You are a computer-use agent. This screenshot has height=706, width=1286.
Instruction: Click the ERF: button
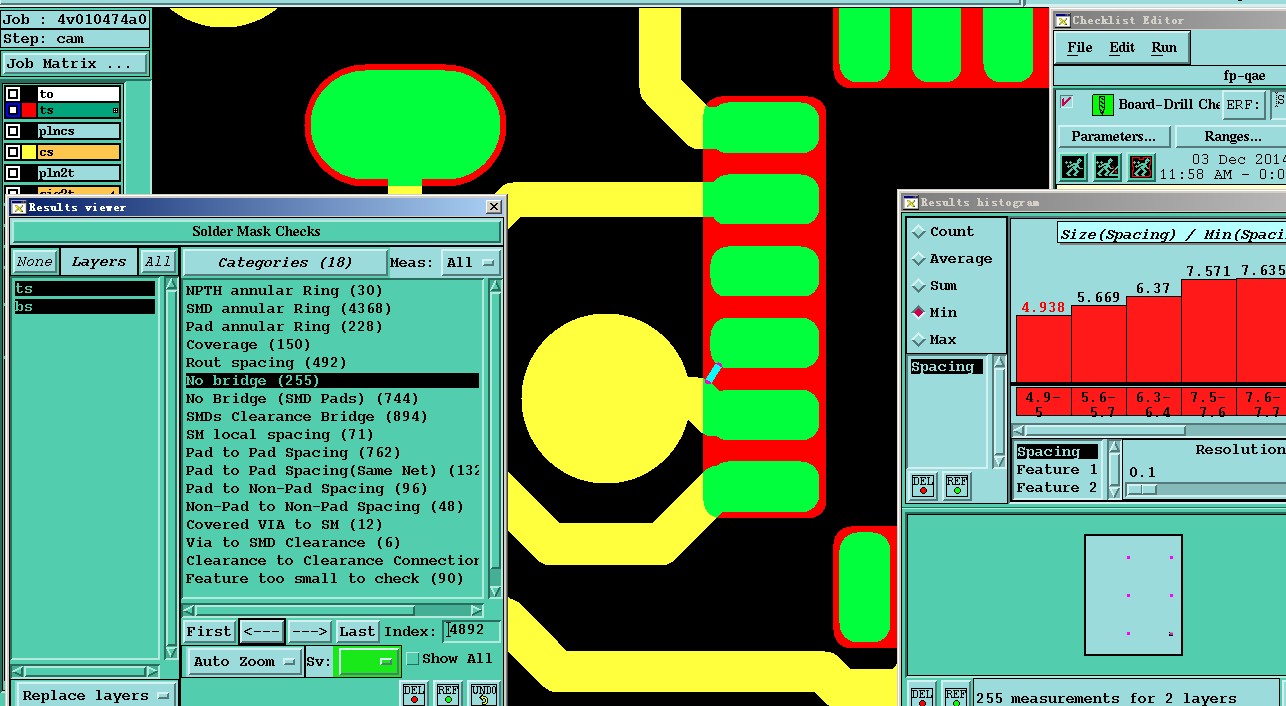coord(1244,104)
